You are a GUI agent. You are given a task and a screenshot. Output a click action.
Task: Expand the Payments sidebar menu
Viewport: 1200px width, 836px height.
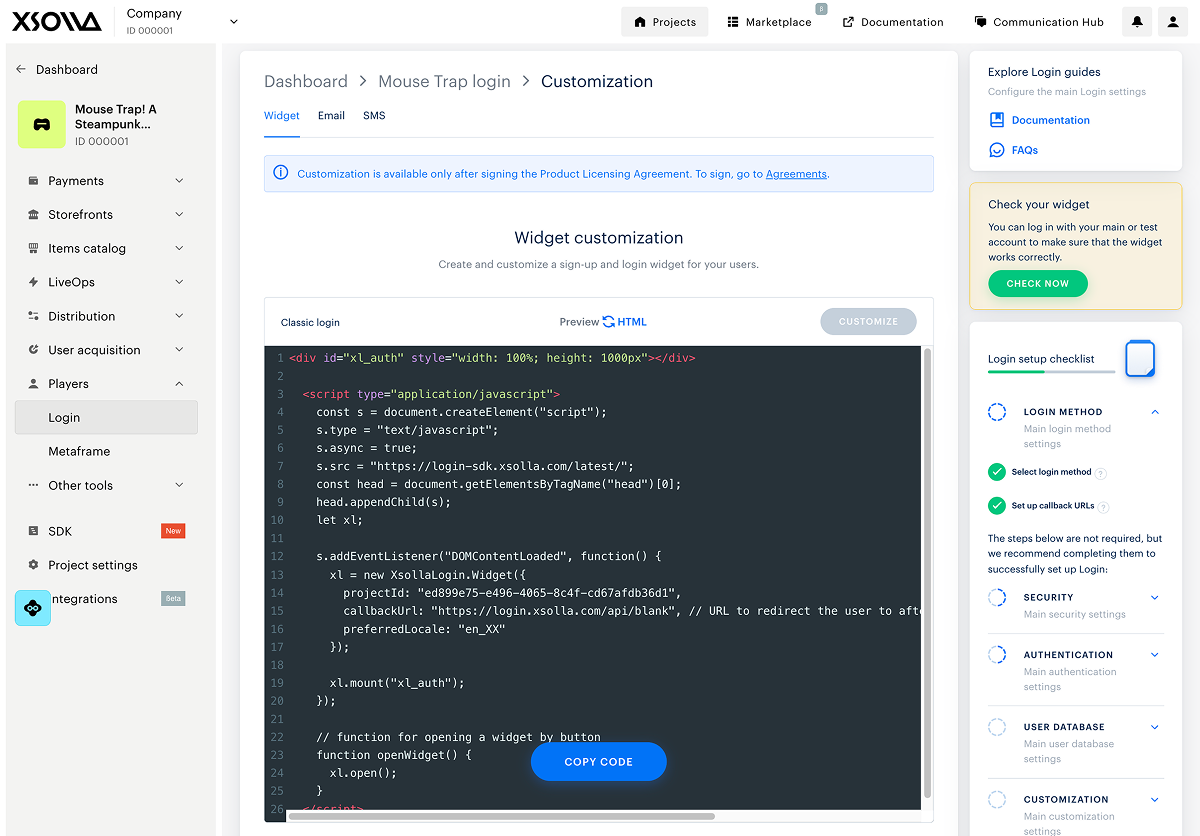click(x=179, y=181)
